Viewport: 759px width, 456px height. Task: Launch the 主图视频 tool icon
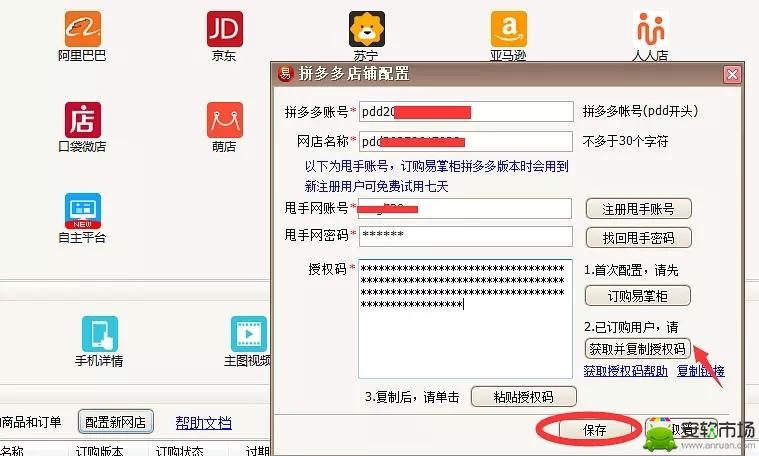click(249, 334)
